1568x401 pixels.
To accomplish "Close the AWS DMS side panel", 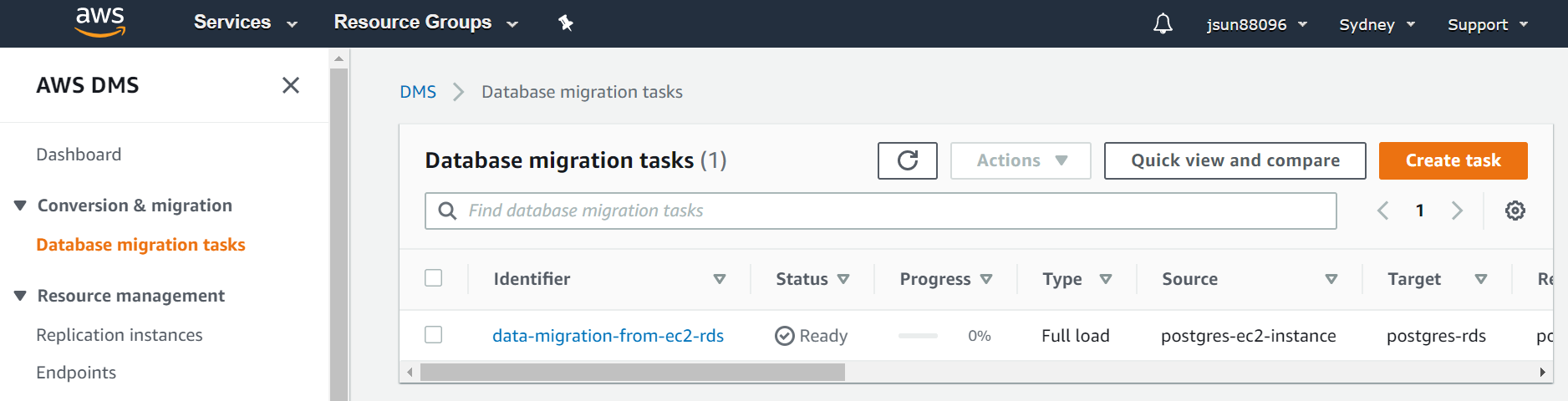I will [x=290, y=85].
